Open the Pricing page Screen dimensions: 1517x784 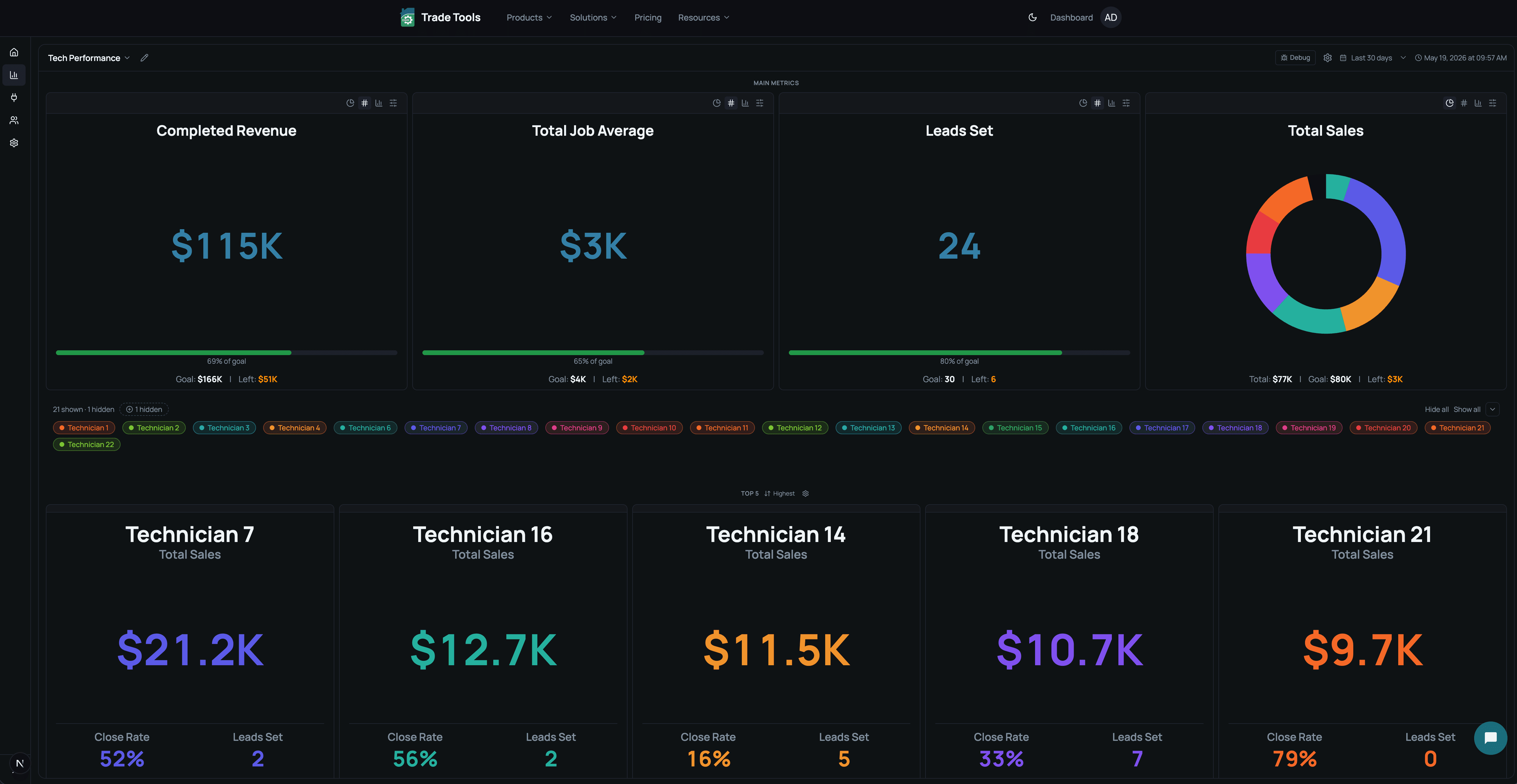[648, 18]
